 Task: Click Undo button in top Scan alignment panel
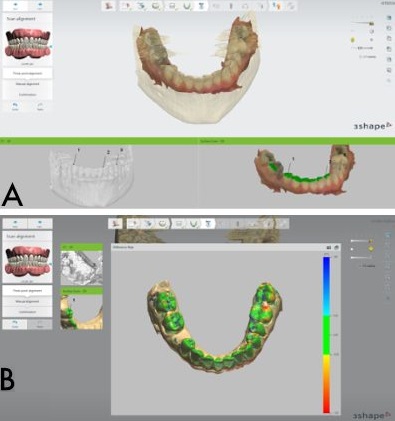pos(15,106)
